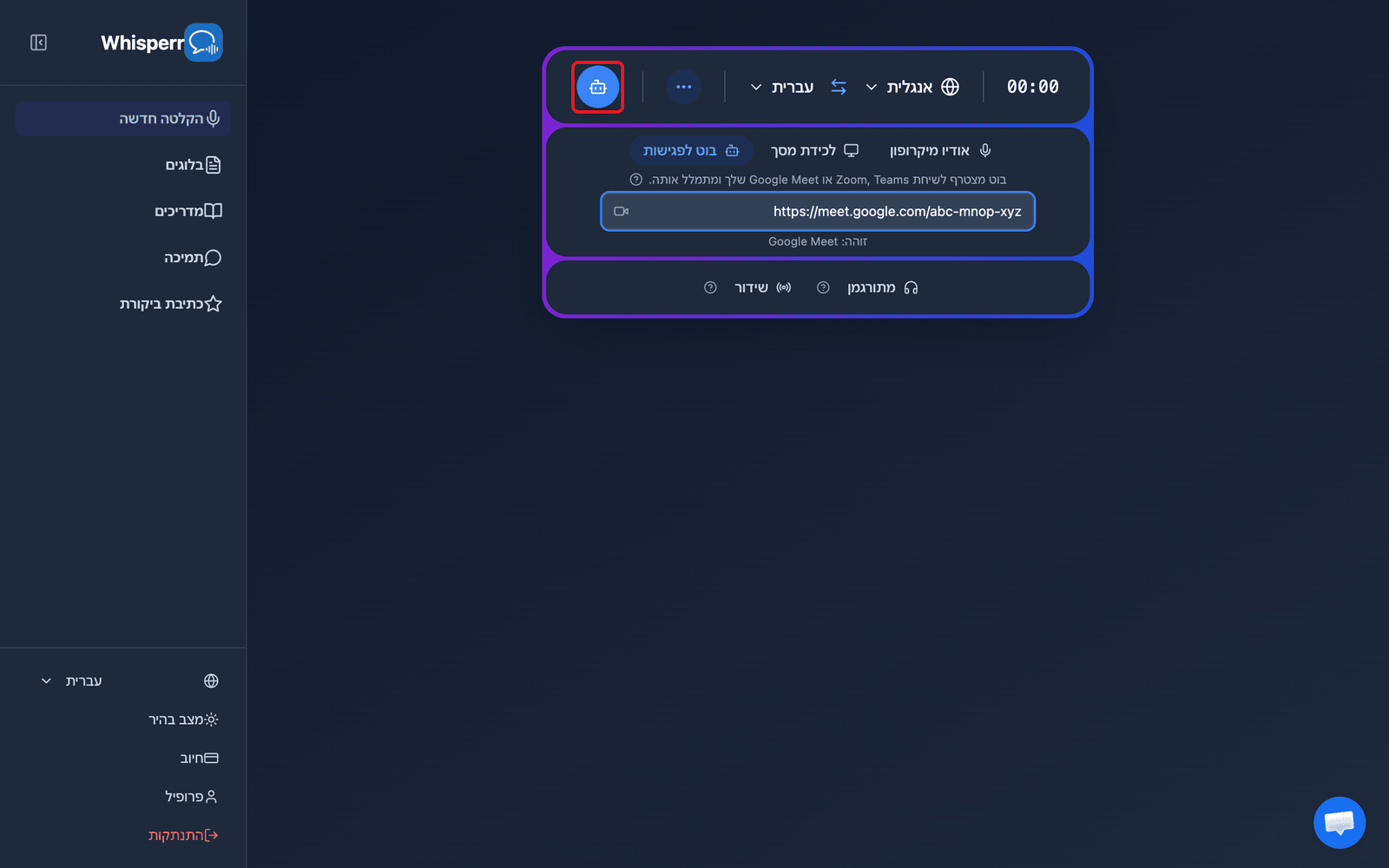Click the meeting URL input field
Viewport: 1389px width, 868px height.
pyautogui.click(x=818, y=211)
